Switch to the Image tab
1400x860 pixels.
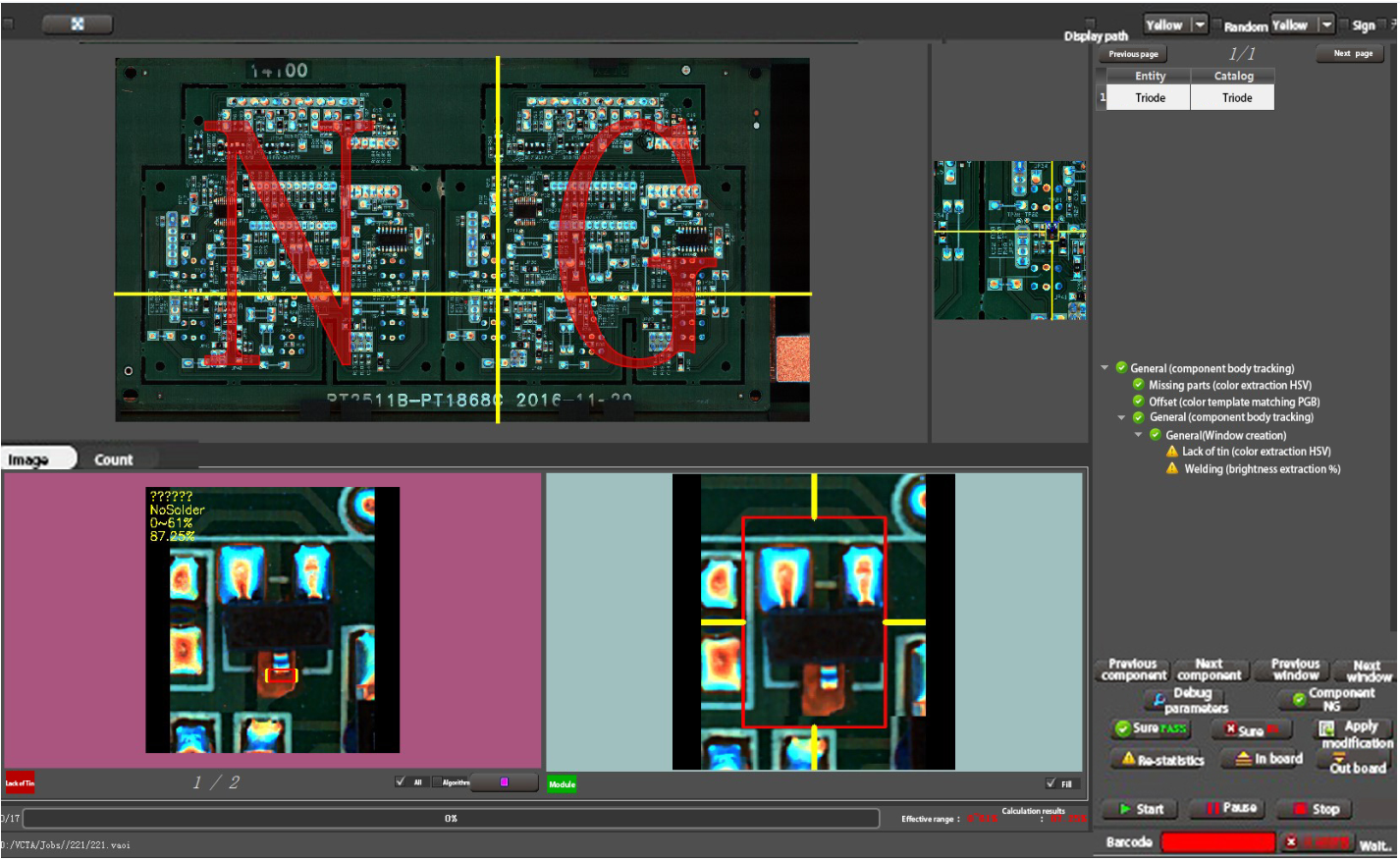(x=29, y=459)
